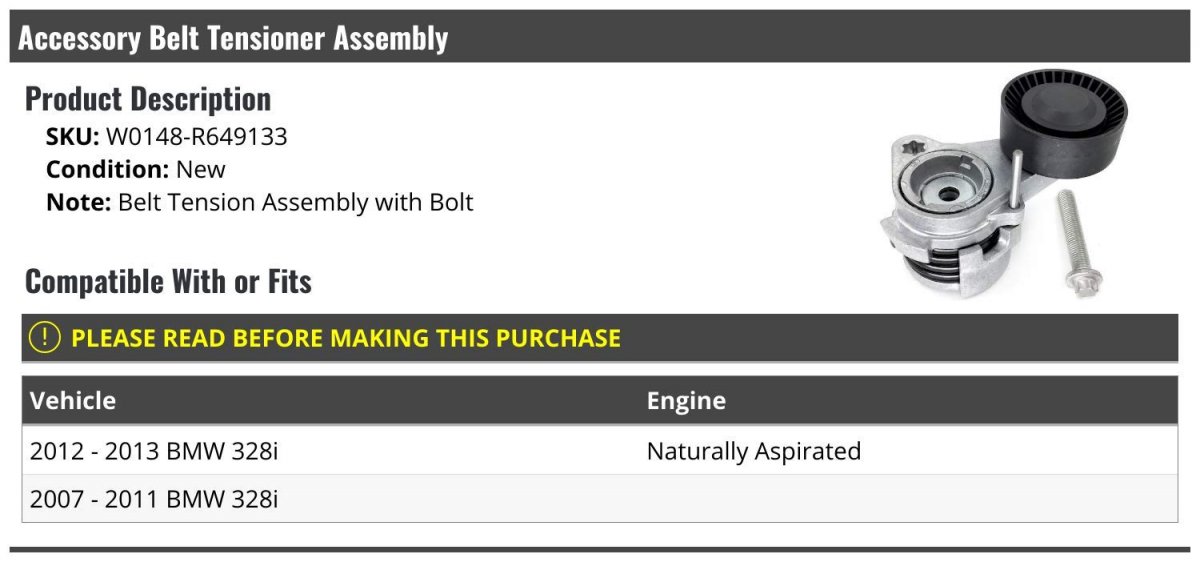Select the Accessory Belt Tensioner Assembly title
The width and height of the screenshot is (1200, 562).
click(233, 38)
